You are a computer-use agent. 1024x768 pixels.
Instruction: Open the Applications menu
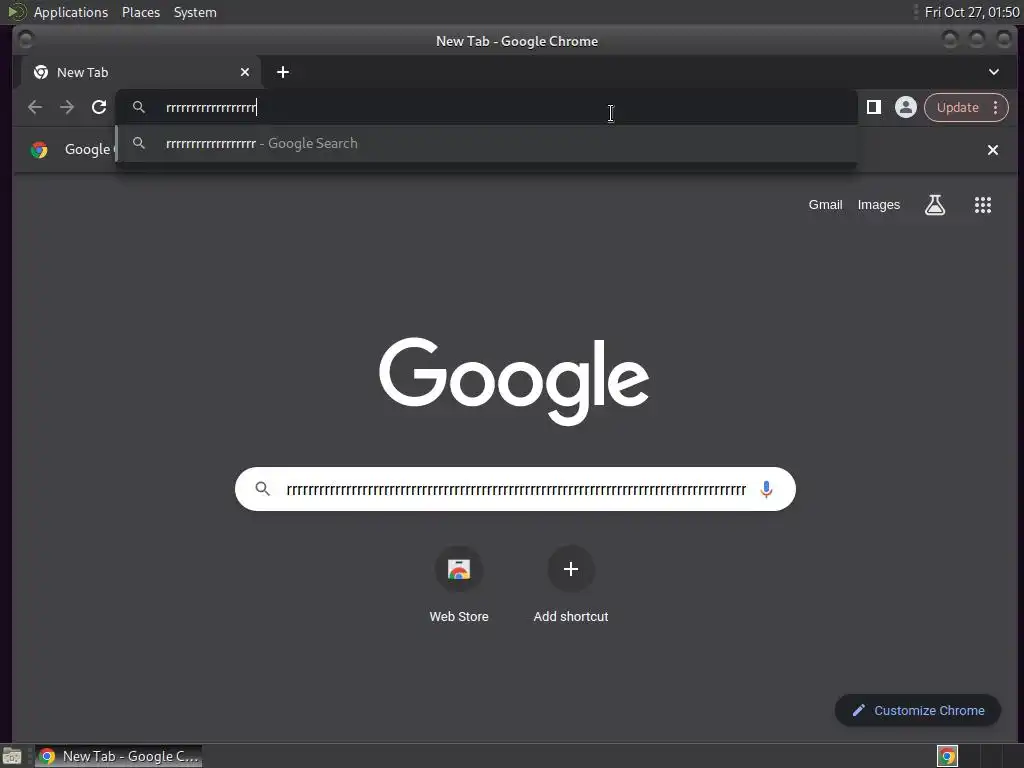point(71,12)
